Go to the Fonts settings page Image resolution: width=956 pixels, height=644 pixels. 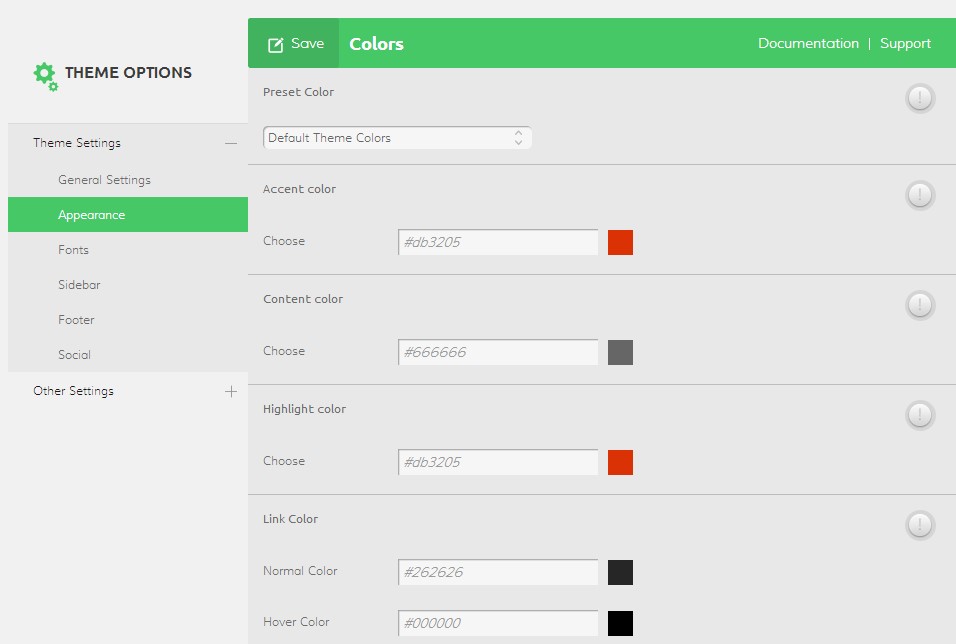(73, 250)
